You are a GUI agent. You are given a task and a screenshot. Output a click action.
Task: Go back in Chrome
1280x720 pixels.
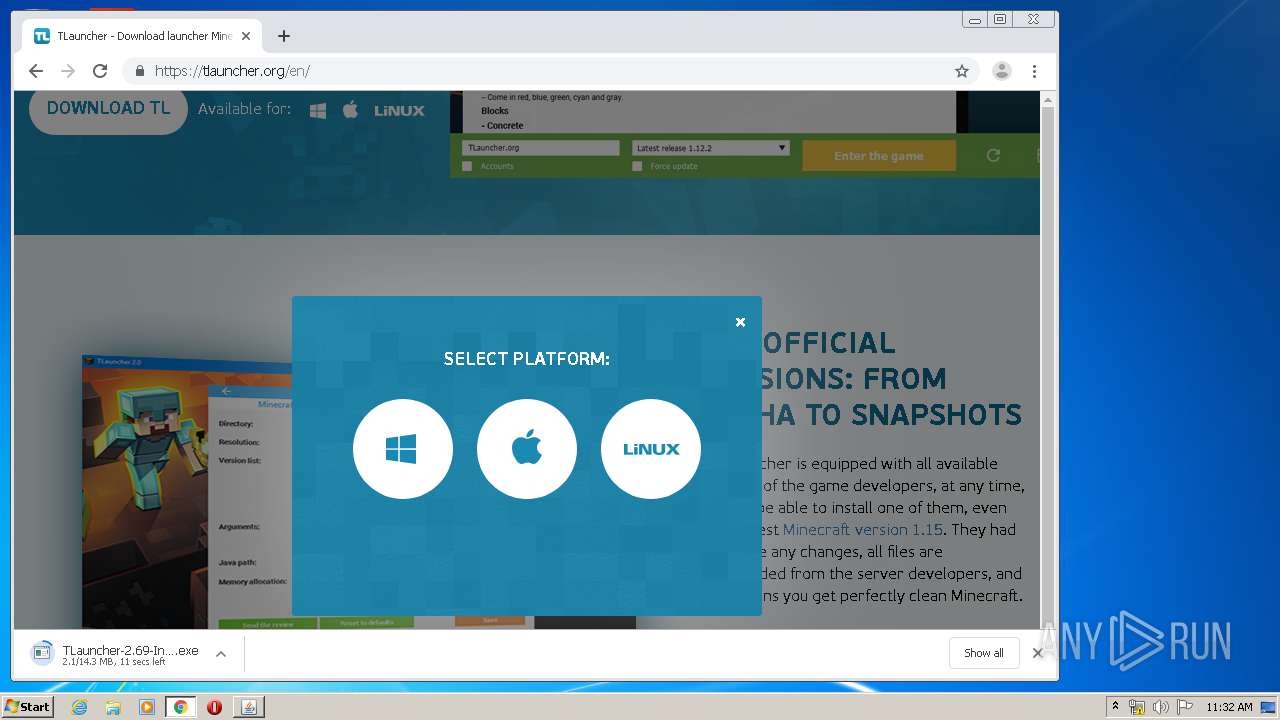click(36, 71)
